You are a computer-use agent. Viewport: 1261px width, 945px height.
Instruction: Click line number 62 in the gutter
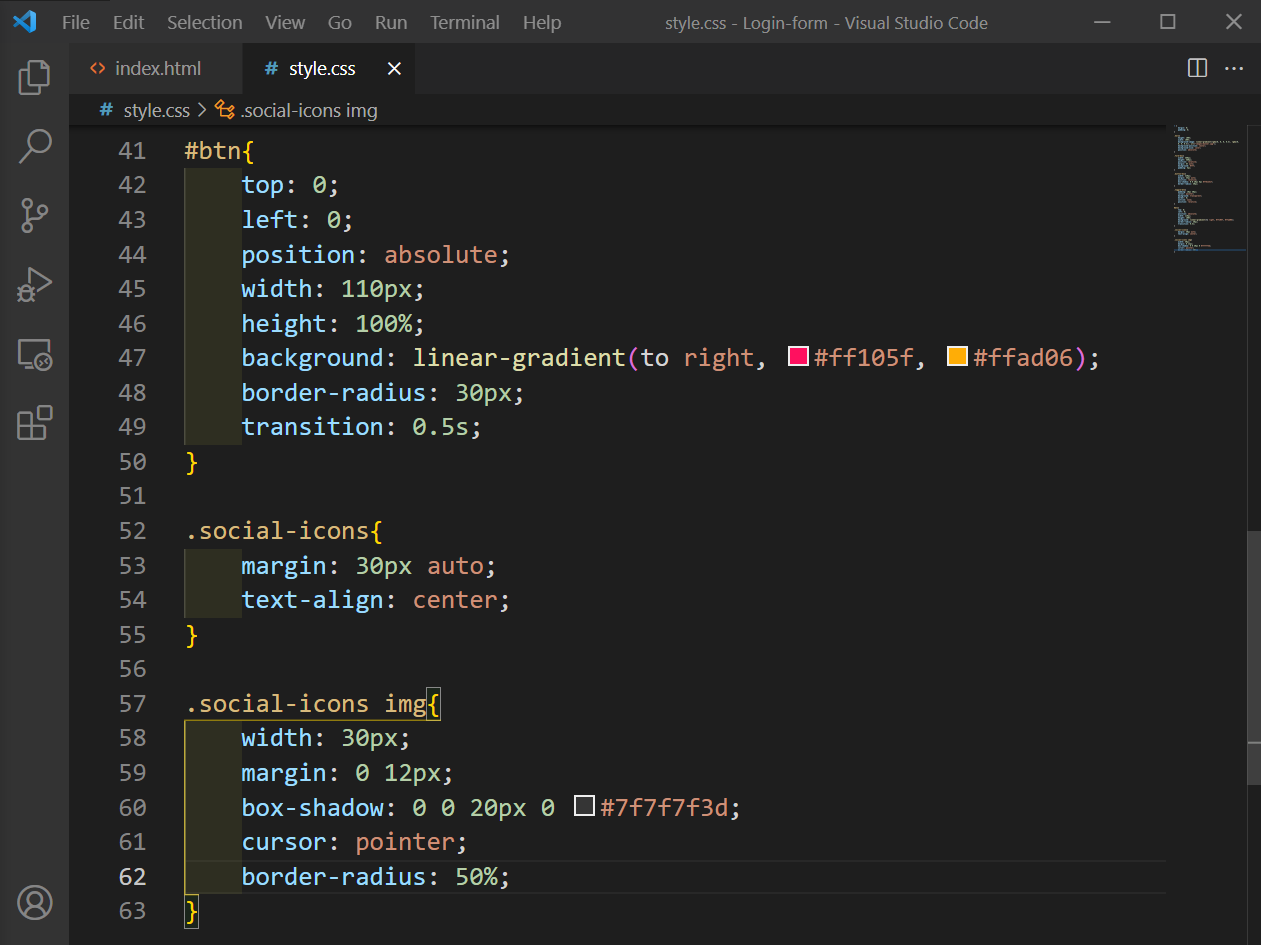pyautogui.click(x=132, y=876)
